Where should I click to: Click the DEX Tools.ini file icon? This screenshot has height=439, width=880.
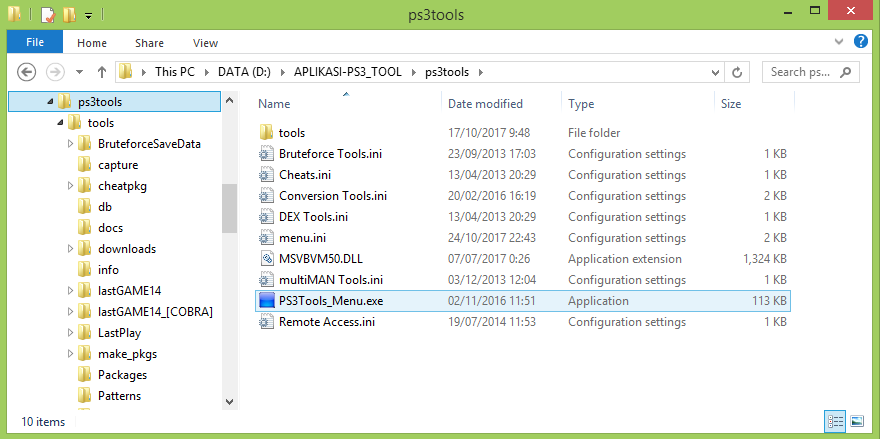[x=267, y=217]
